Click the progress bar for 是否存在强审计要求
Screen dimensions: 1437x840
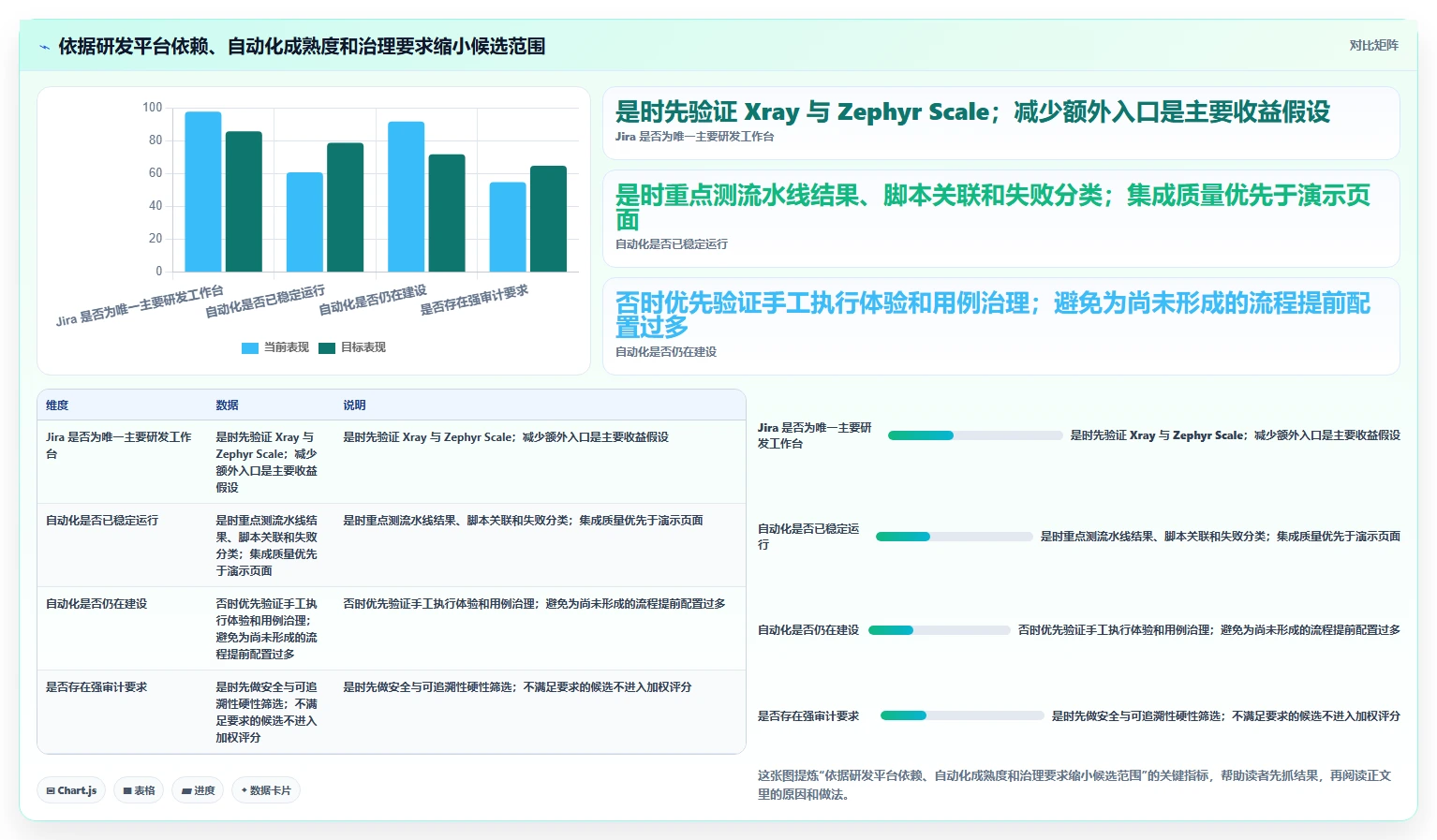962,715
